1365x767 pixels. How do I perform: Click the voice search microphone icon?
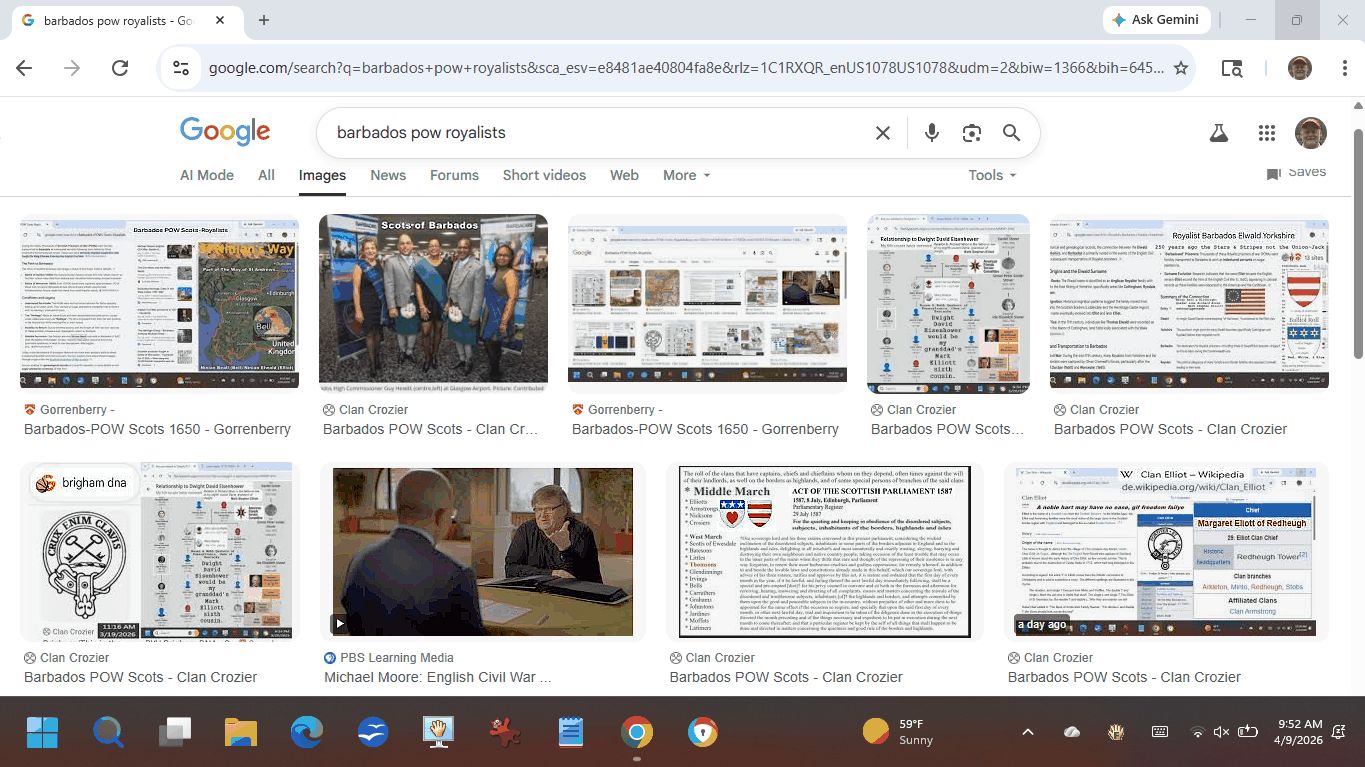coord(932,133)
